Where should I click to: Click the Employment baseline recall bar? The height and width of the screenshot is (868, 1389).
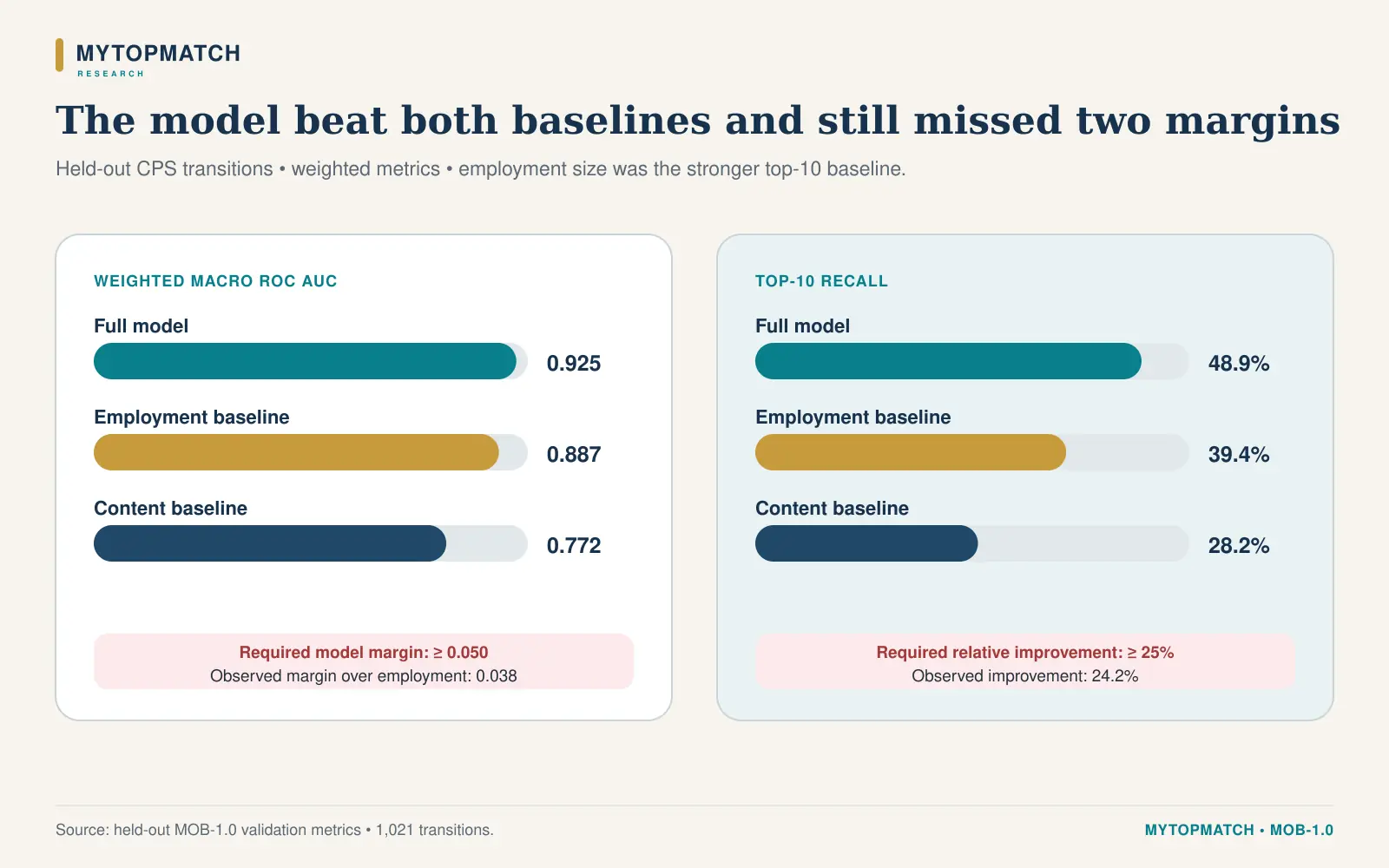(911, 452)
